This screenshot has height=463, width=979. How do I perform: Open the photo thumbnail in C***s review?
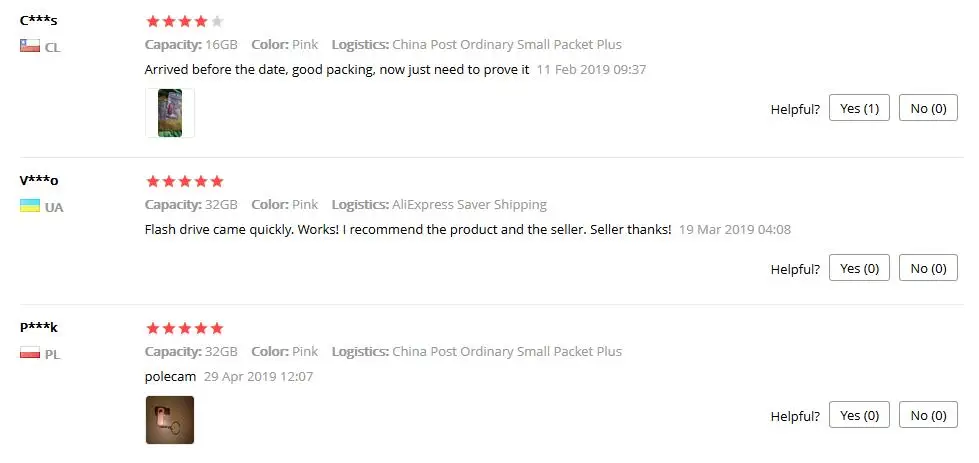pyautogui.click(x=170, y=113)
